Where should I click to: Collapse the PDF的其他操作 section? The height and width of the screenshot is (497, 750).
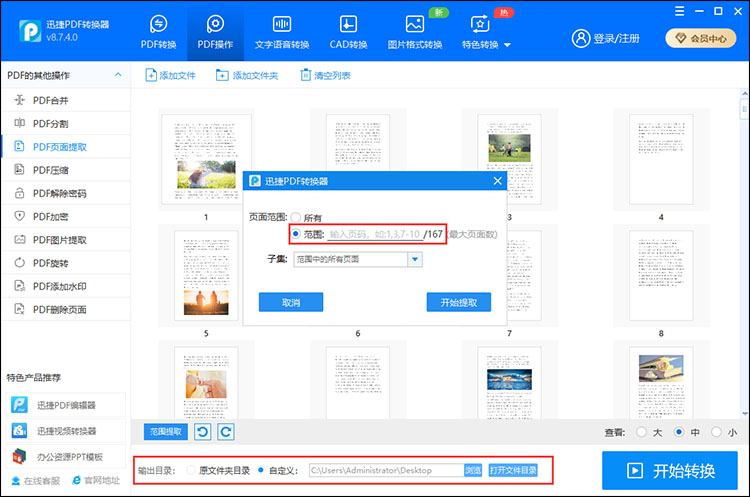118,75
